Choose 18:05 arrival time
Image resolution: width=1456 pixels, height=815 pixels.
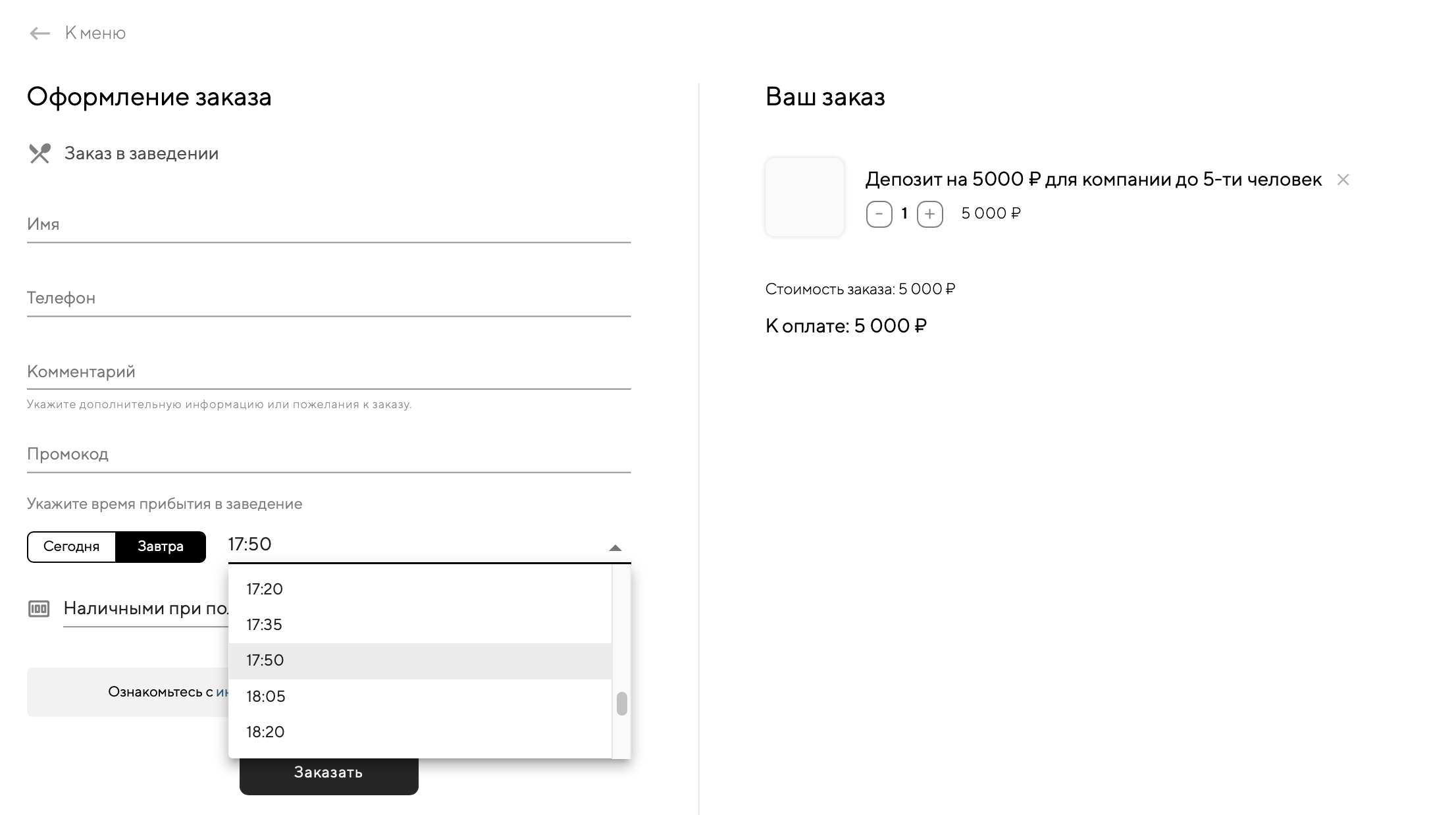pyautogui.click(x=266, y=697)
